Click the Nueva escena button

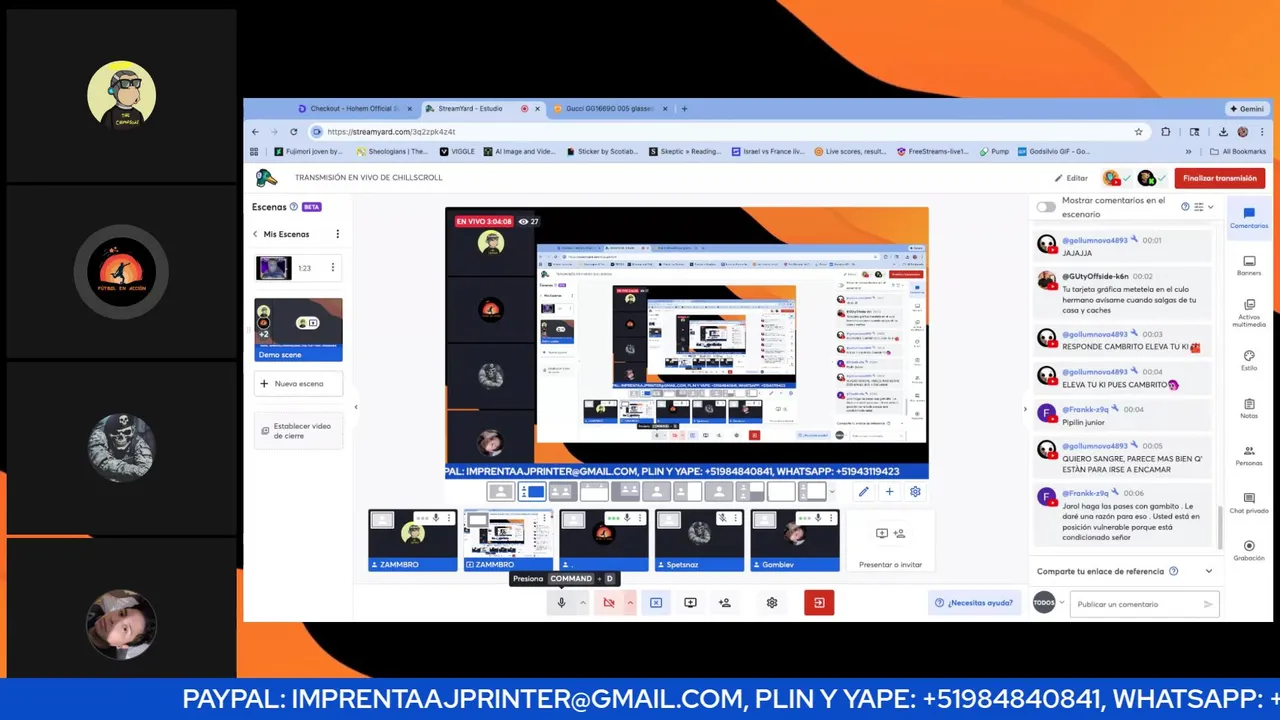click(x=298, y=383)
